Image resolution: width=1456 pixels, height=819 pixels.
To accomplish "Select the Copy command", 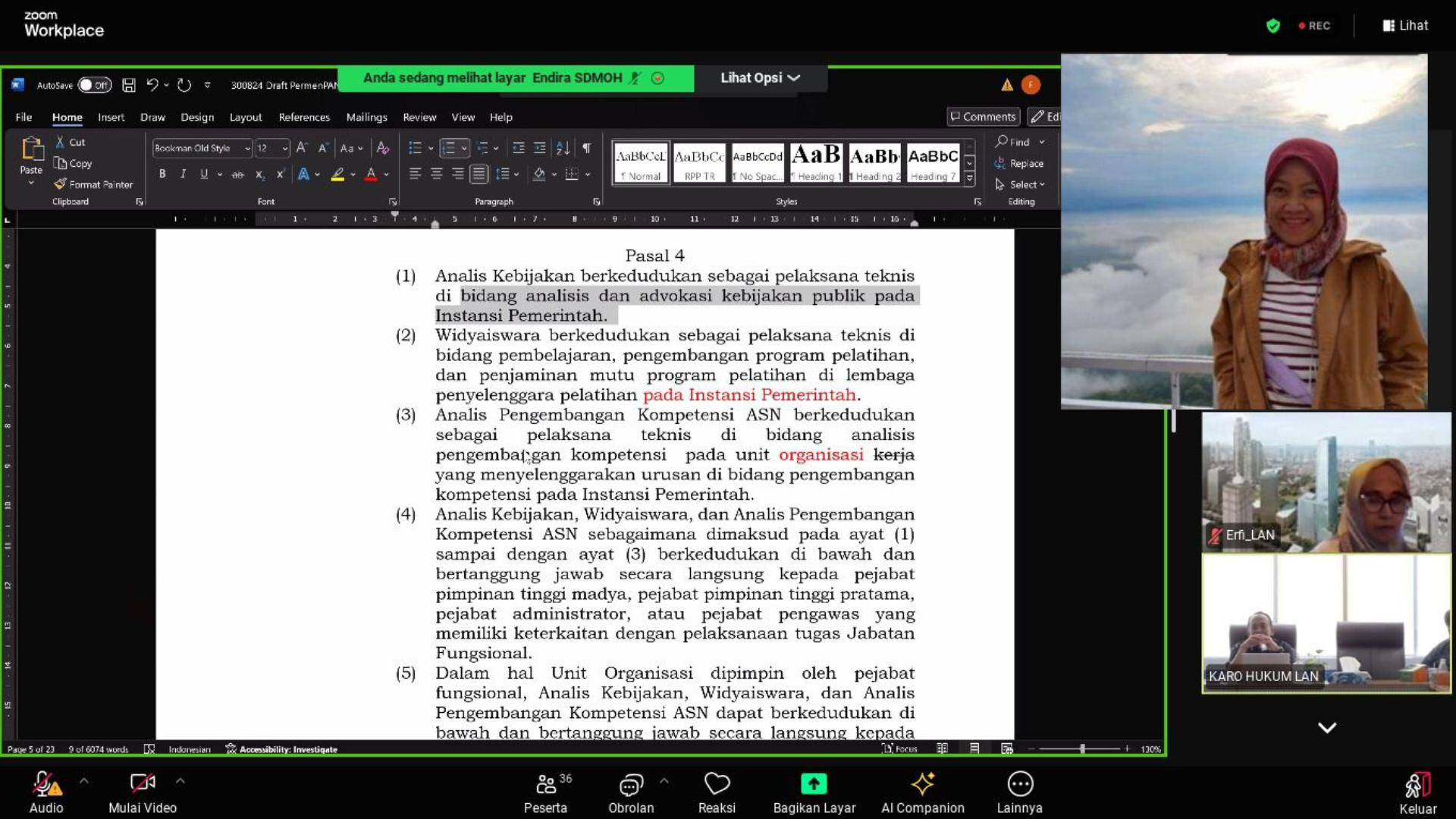I will (x=73, y=163).
